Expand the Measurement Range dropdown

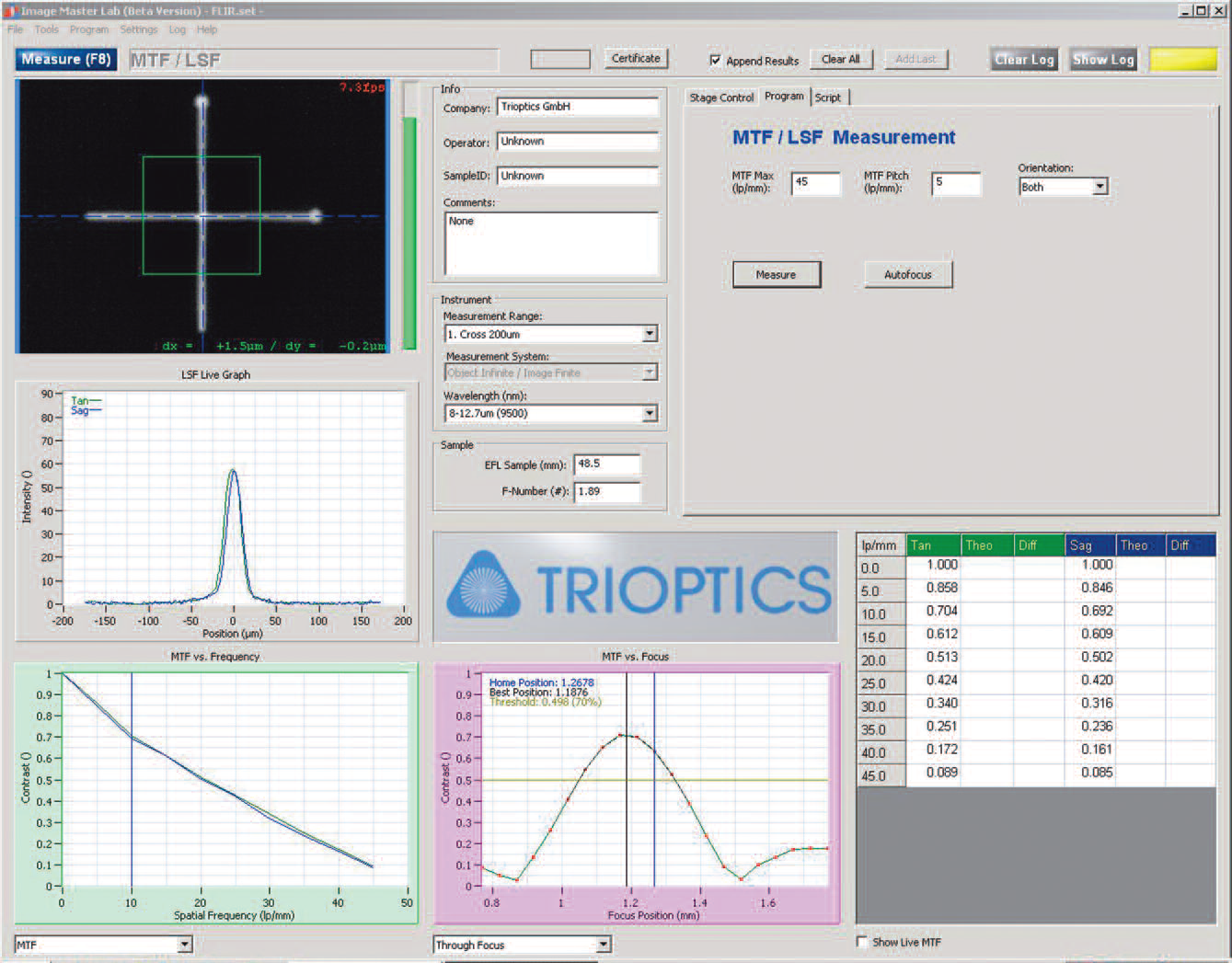[650, 334]
